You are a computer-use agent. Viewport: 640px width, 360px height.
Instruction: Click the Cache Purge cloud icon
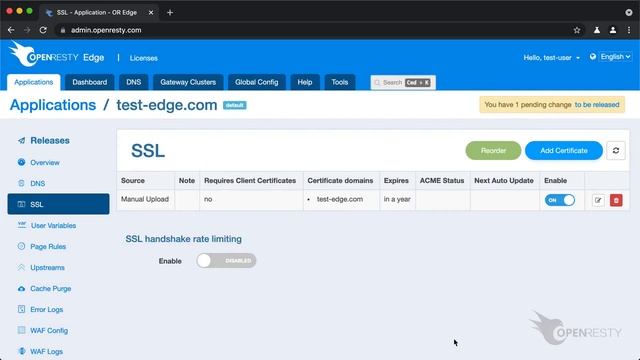22,289
